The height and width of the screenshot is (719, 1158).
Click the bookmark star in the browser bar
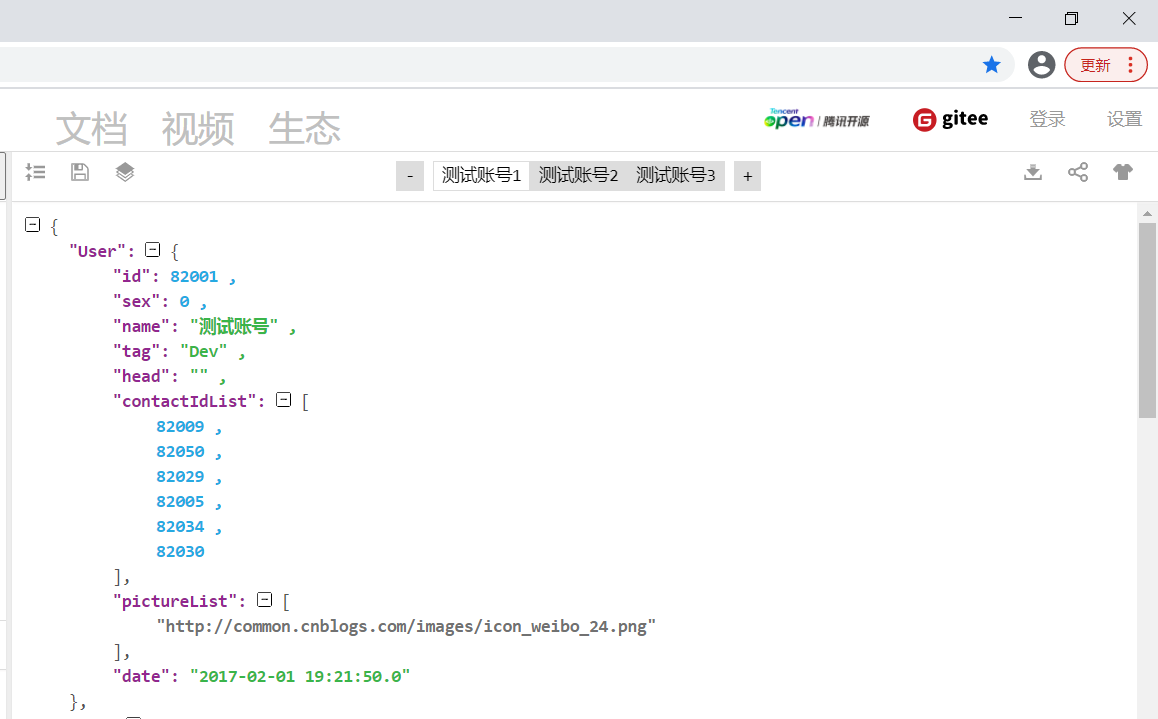point(992,64)
